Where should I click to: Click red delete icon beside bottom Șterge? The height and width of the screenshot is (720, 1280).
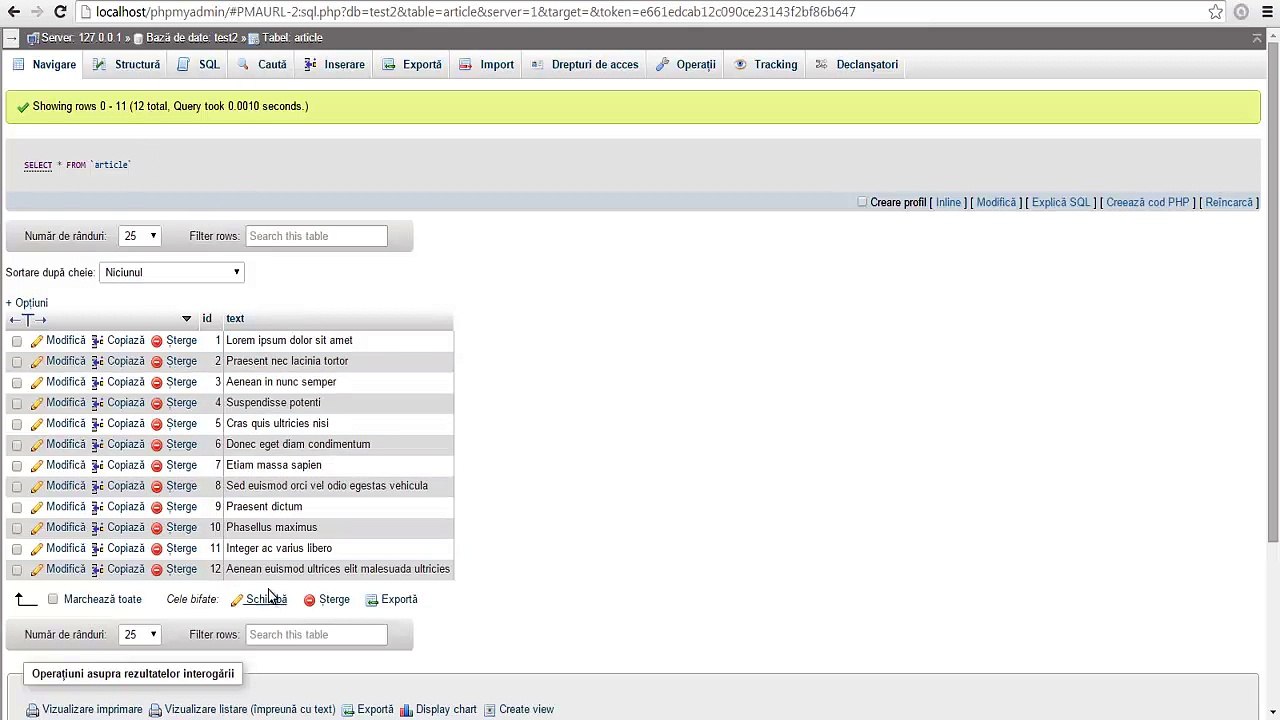point(309,600)
